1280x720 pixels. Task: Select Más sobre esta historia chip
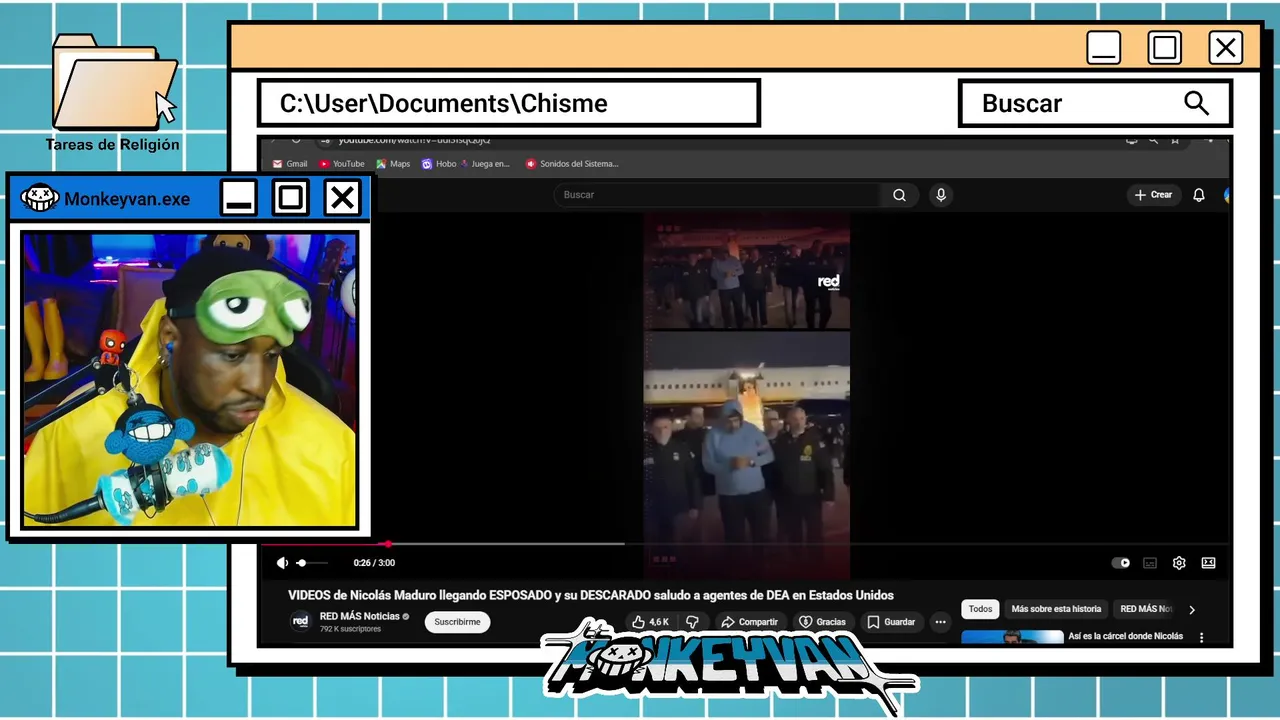[1056, 609]
